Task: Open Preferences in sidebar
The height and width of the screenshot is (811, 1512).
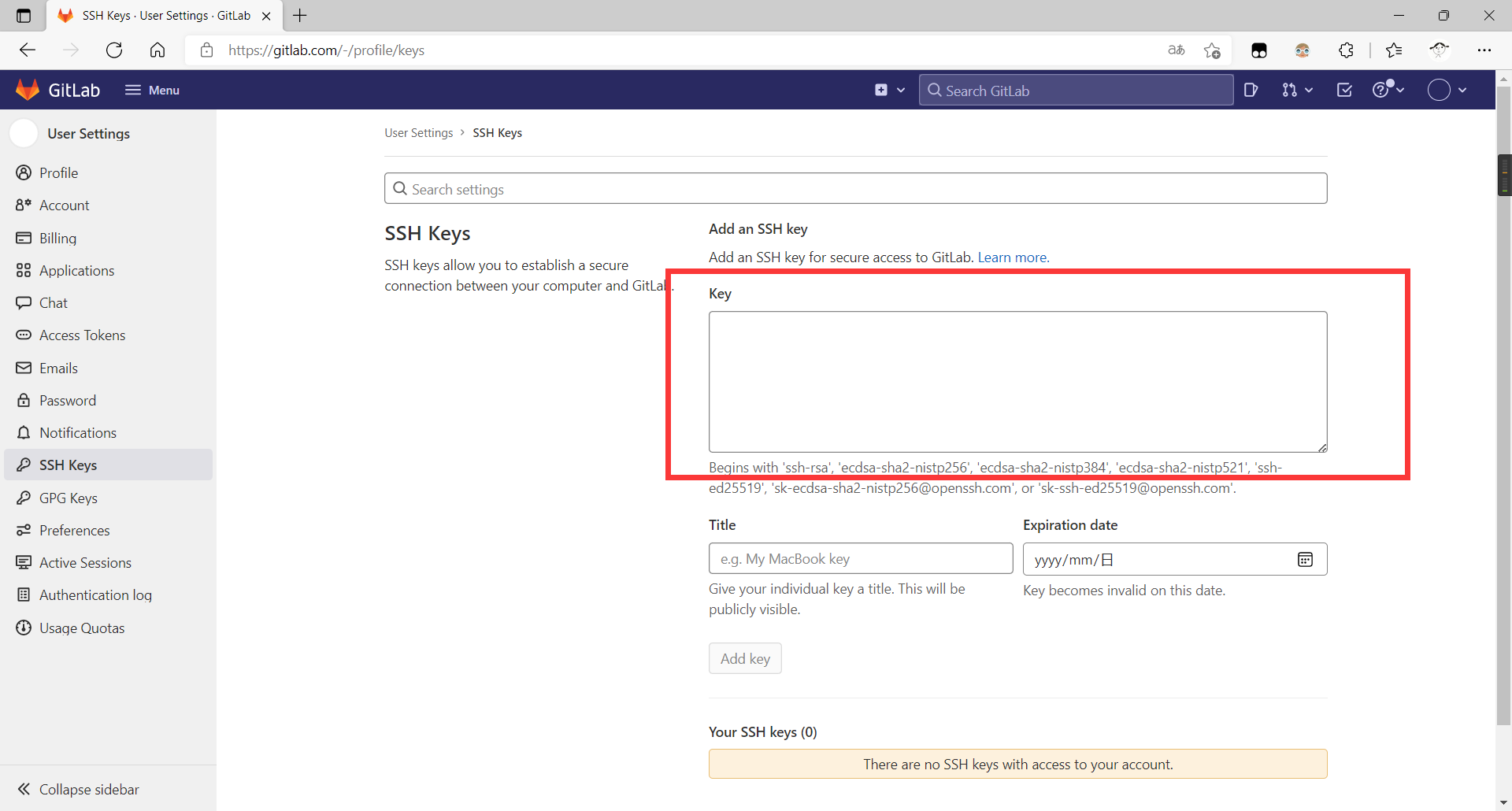Action: tap(109, 530)
